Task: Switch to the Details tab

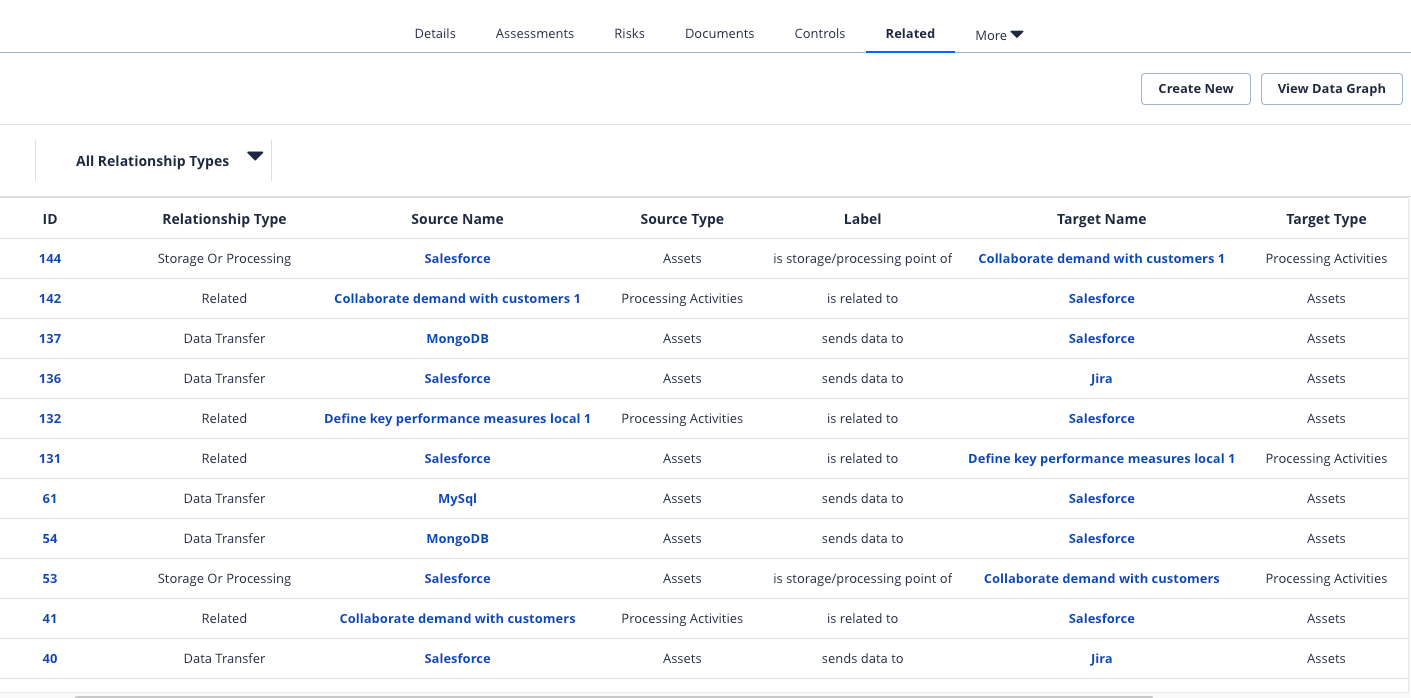Action: coord(434,33)
